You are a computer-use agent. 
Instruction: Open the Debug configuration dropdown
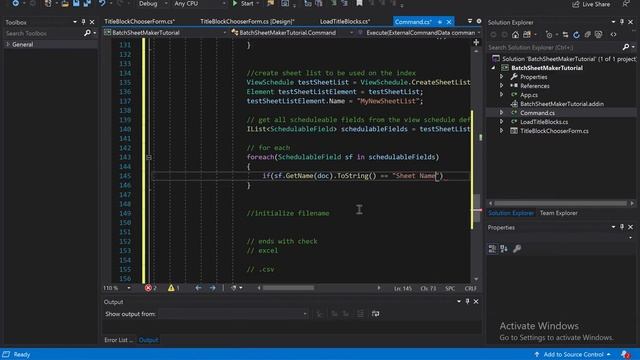tap(153, 3)
